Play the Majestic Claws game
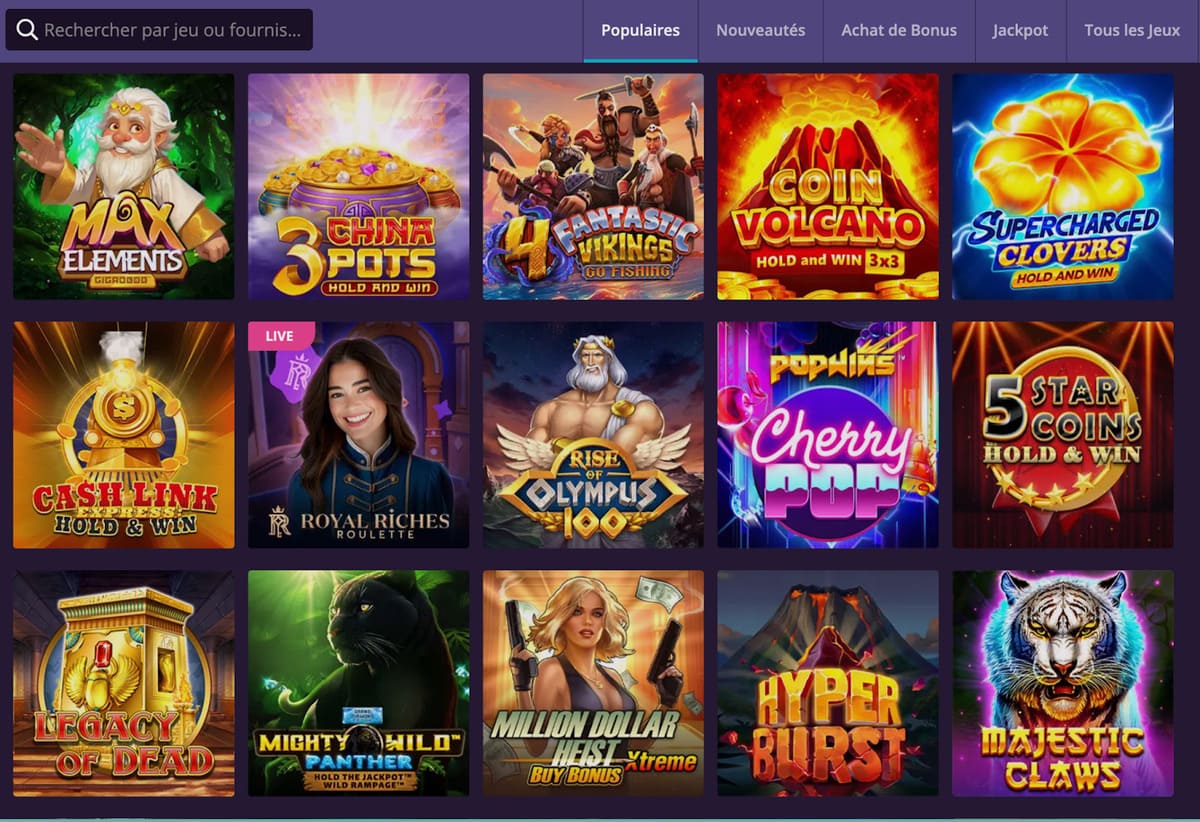This screenshot has height=822, width=1200. [x=1062, y=683]
